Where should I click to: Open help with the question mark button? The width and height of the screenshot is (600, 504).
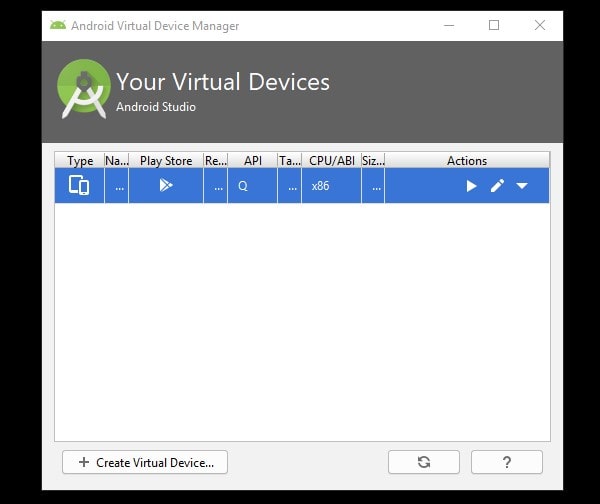pos(507,462)
